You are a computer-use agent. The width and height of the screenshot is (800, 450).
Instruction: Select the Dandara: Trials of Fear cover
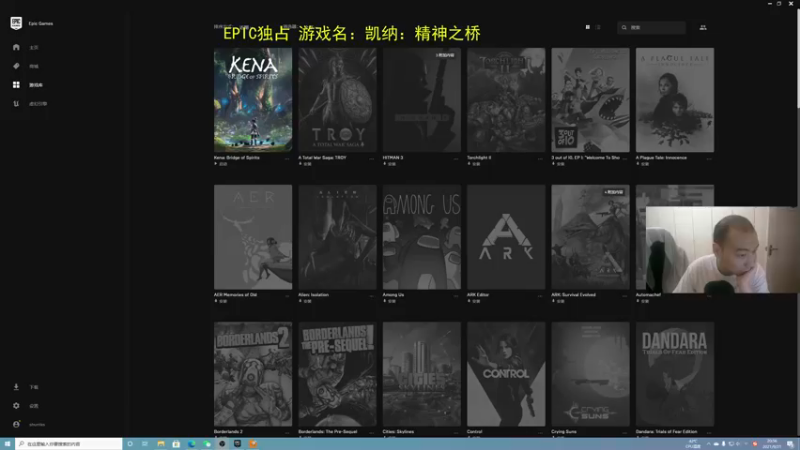(675, 374)
